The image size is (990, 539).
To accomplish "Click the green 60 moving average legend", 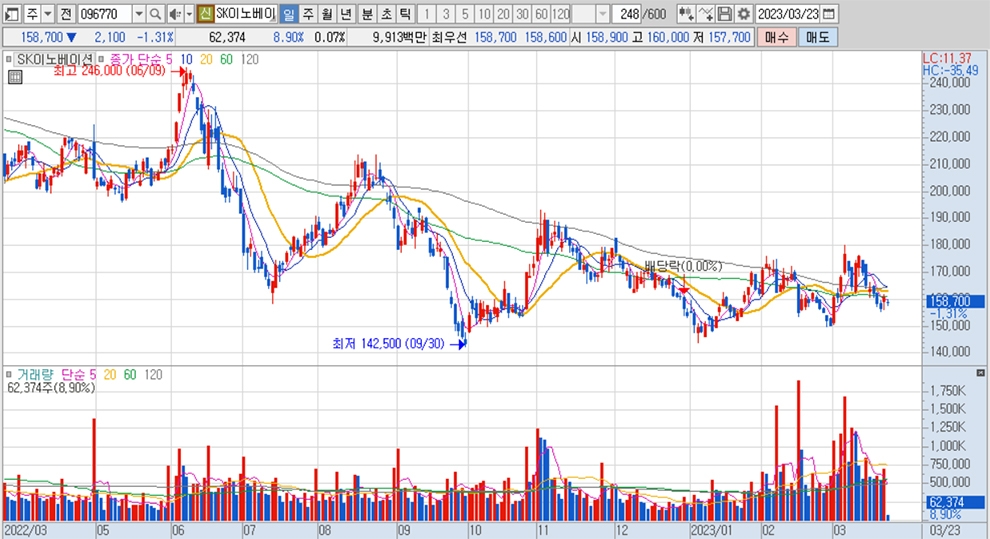I will coord(226,59).
